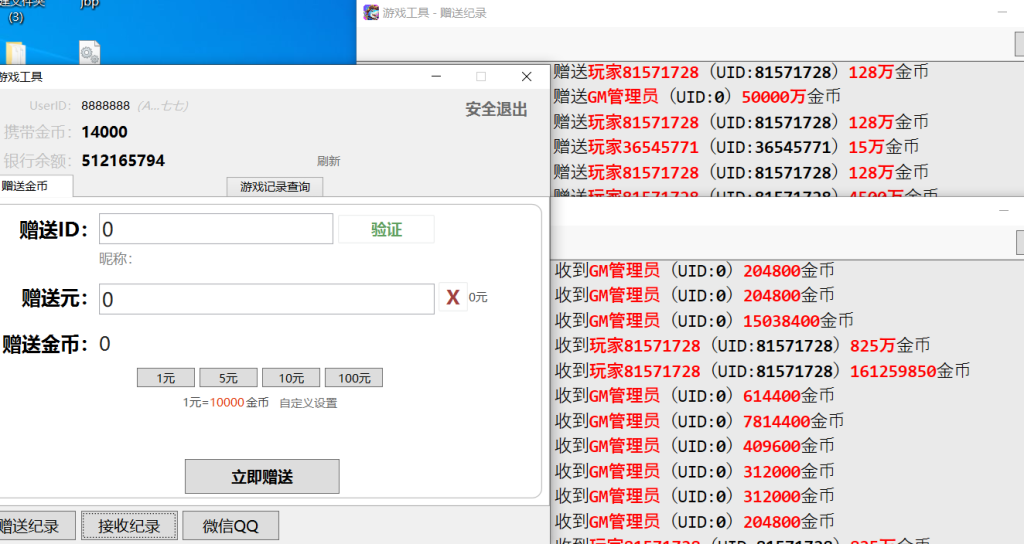
Task: Focus the 赠送元 input field
Action: (266, 299)
